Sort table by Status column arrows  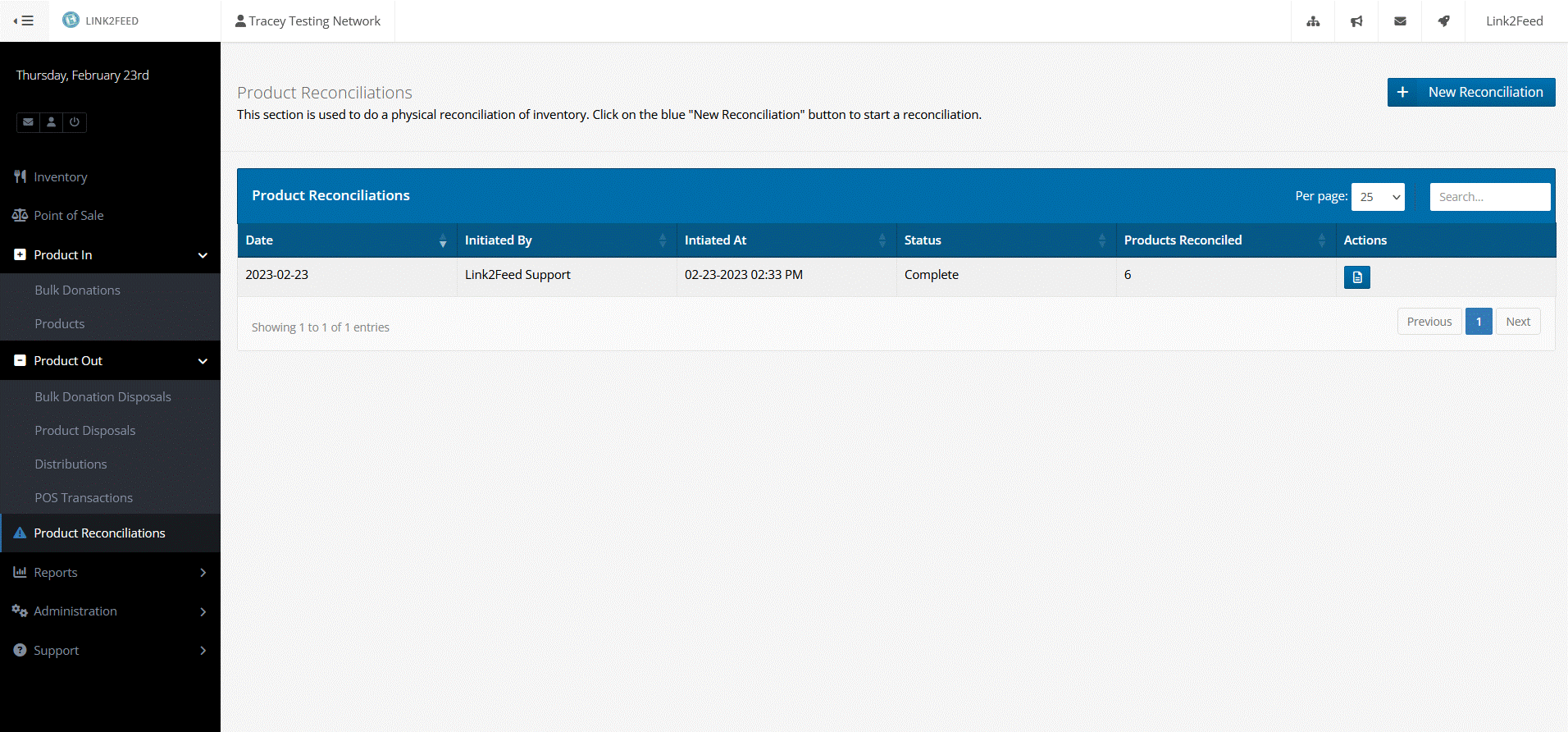pos(1102,240)
